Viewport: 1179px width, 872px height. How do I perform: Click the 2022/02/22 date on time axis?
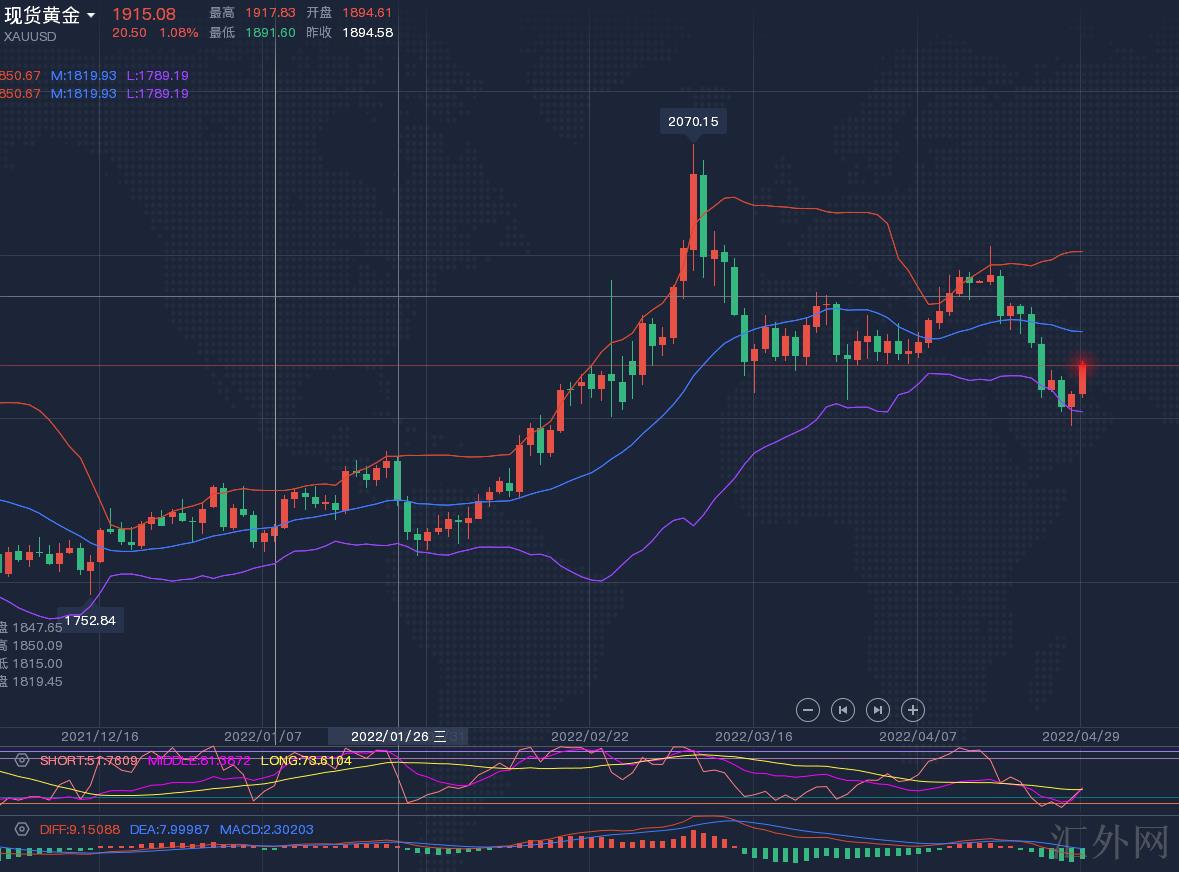(590, 736)
